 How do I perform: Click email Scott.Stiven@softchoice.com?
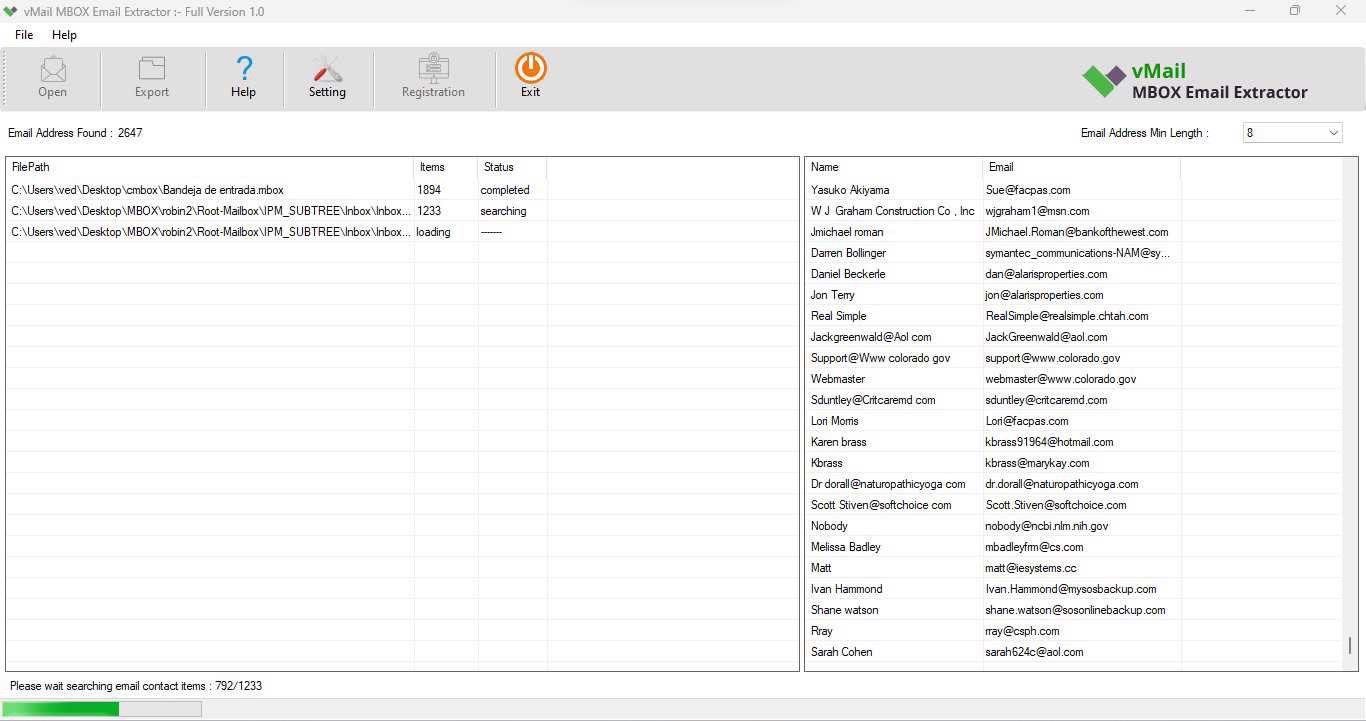(x=1056, y=505)
